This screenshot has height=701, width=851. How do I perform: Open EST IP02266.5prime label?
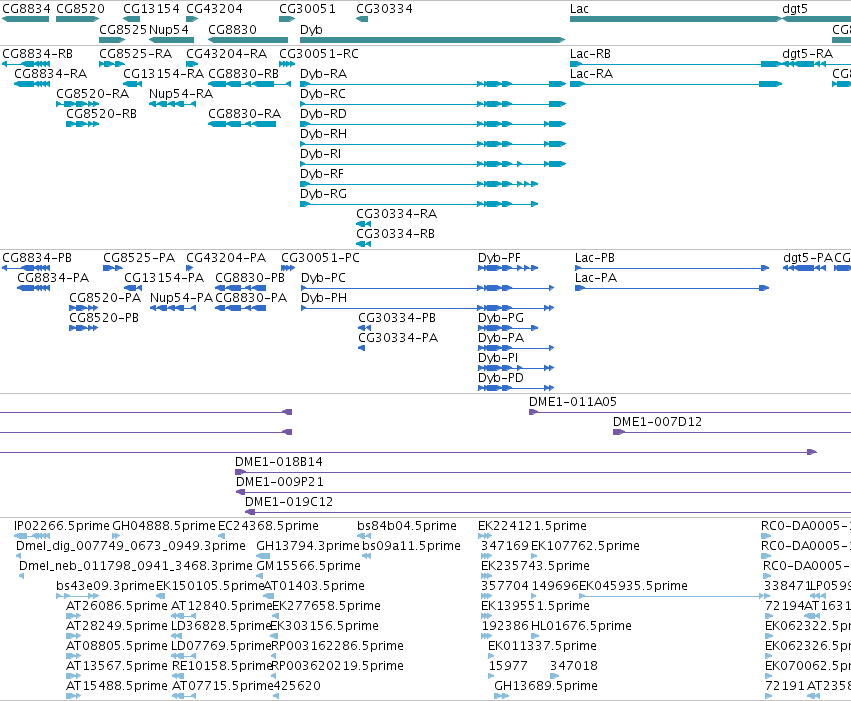[62, 526]
